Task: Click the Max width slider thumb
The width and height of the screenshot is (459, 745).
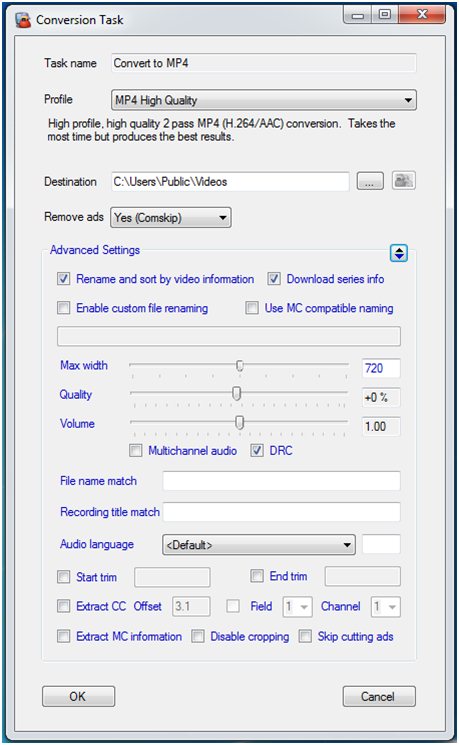Action: (240, 365)
